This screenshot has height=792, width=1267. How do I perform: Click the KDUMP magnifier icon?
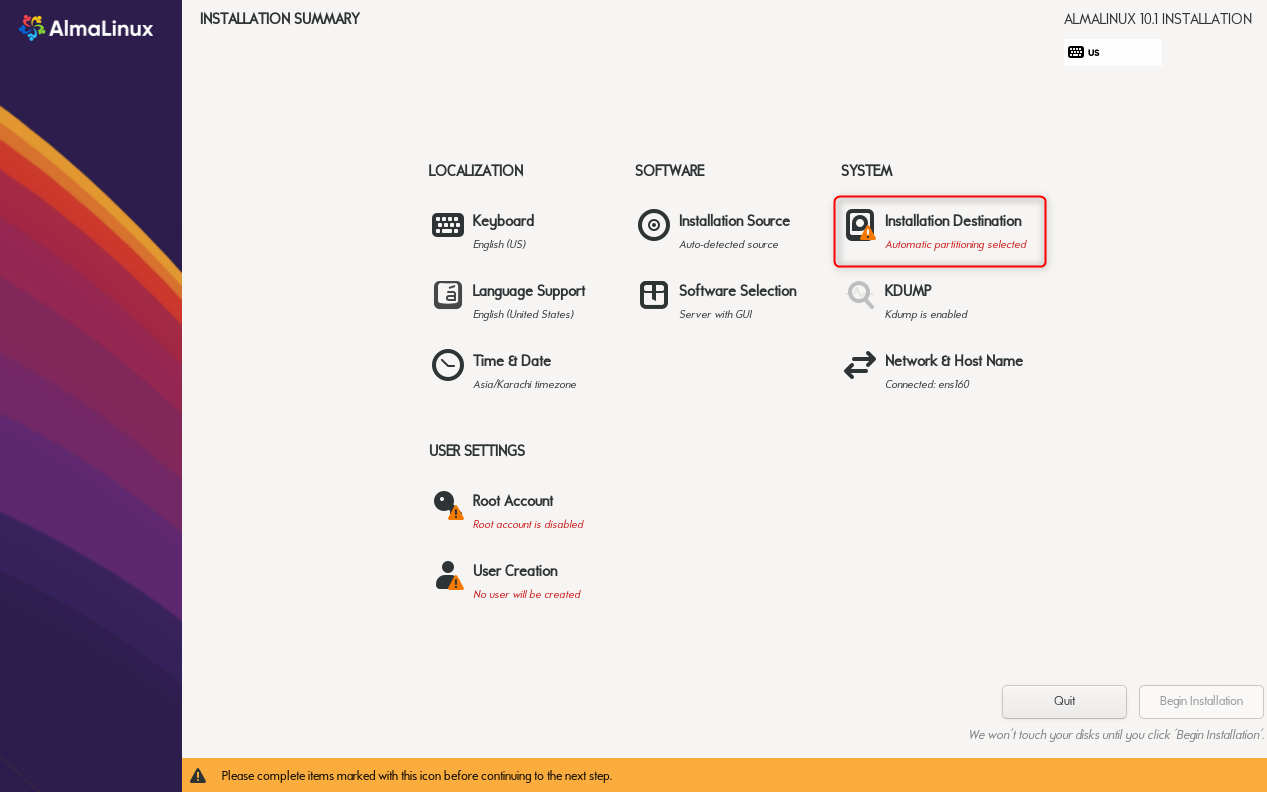tap(860, 295)
